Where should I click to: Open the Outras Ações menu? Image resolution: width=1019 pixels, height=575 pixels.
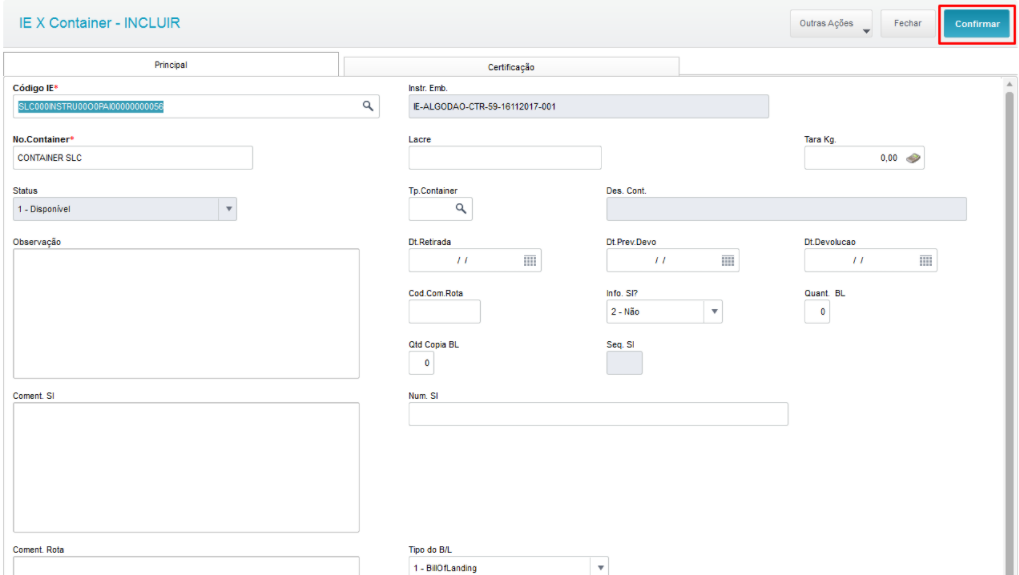[831, 23]
